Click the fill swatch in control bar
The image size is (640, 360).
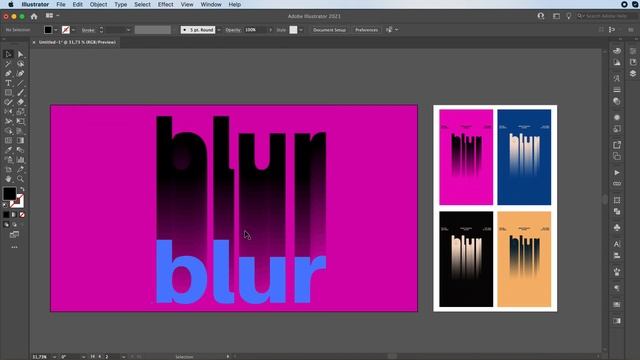[48, 30]
